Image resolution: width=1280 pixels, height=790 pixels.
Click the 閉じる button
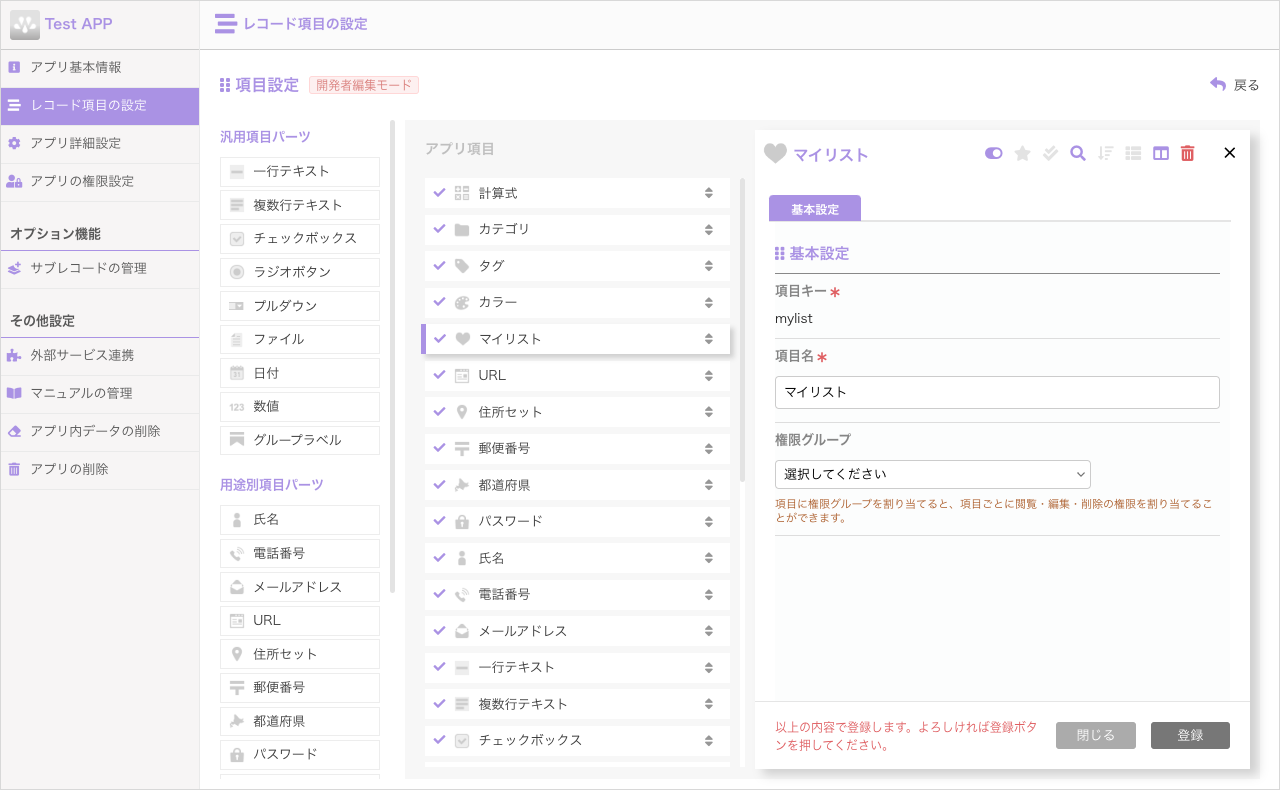pyautogui.click(x=1096, y=735)
